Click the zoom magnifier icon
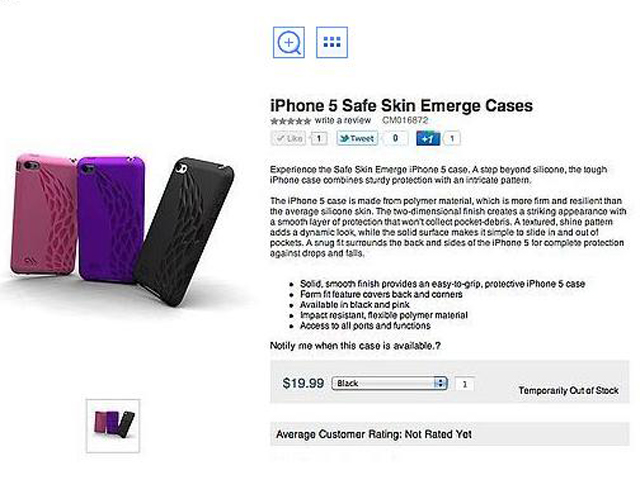 coord(289,42)
